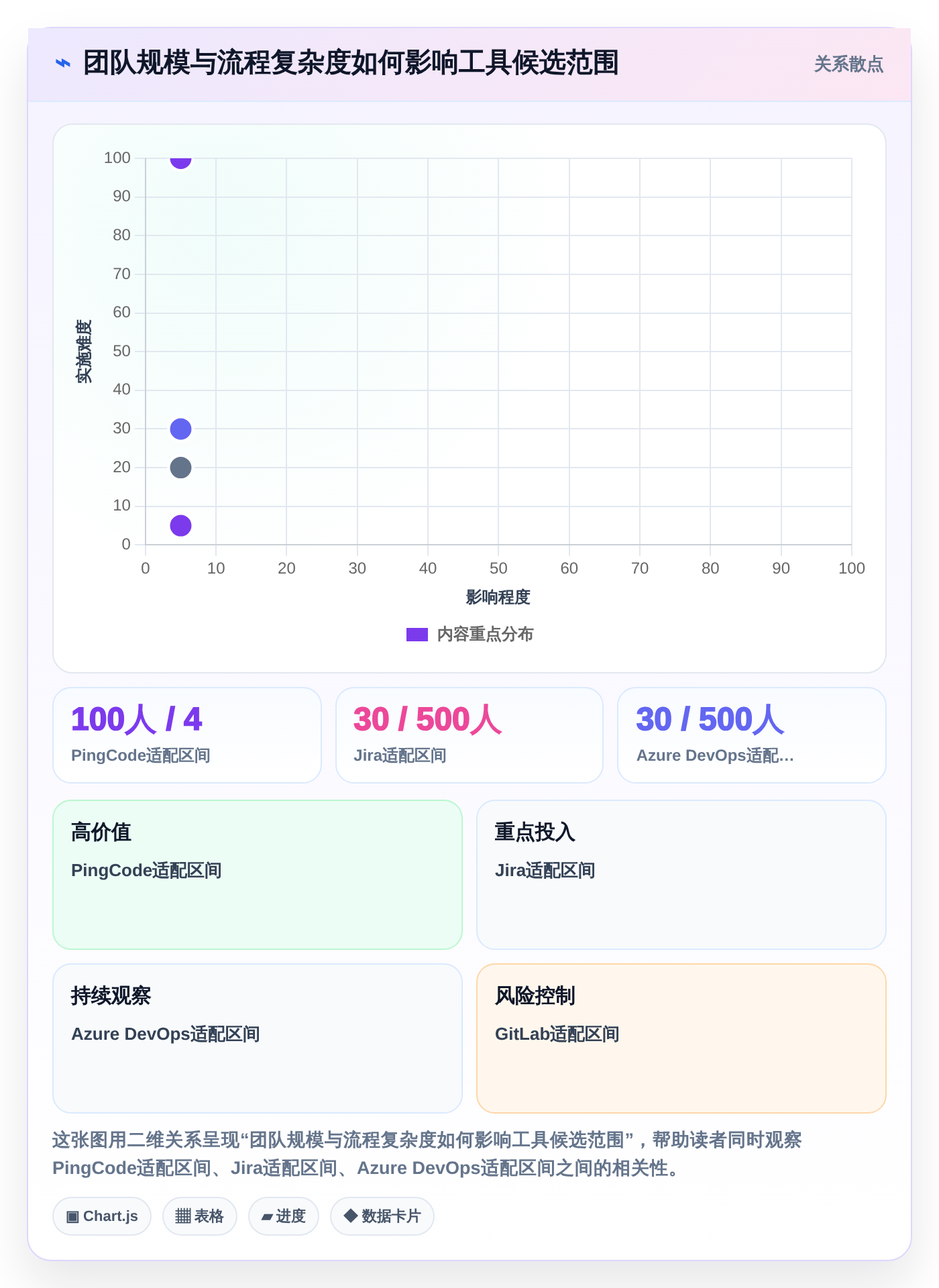Click the Azure DevOps适配区间 text in 持续观察
Viewport: 939px width, 1288px height.
click(x=166, y=1034)
